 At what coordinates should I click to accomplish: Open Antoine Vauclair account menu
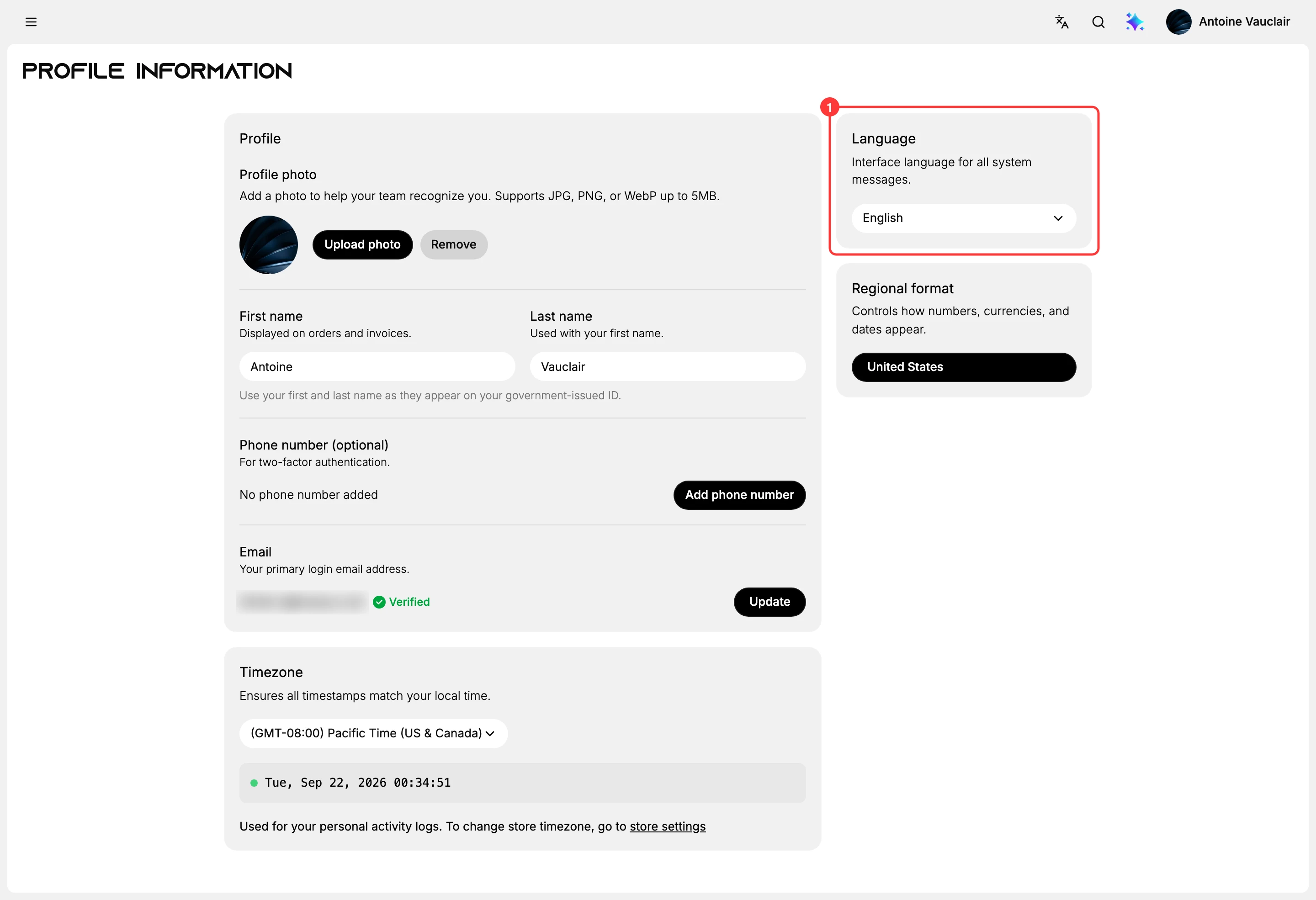1228,22
